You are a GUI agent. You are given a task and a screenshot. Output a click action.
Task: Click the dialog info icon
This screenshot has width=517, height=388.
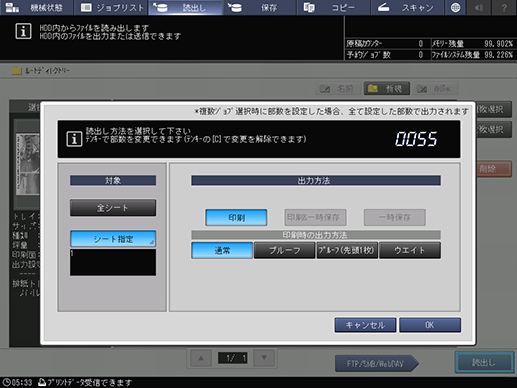[x=74, y=139]
